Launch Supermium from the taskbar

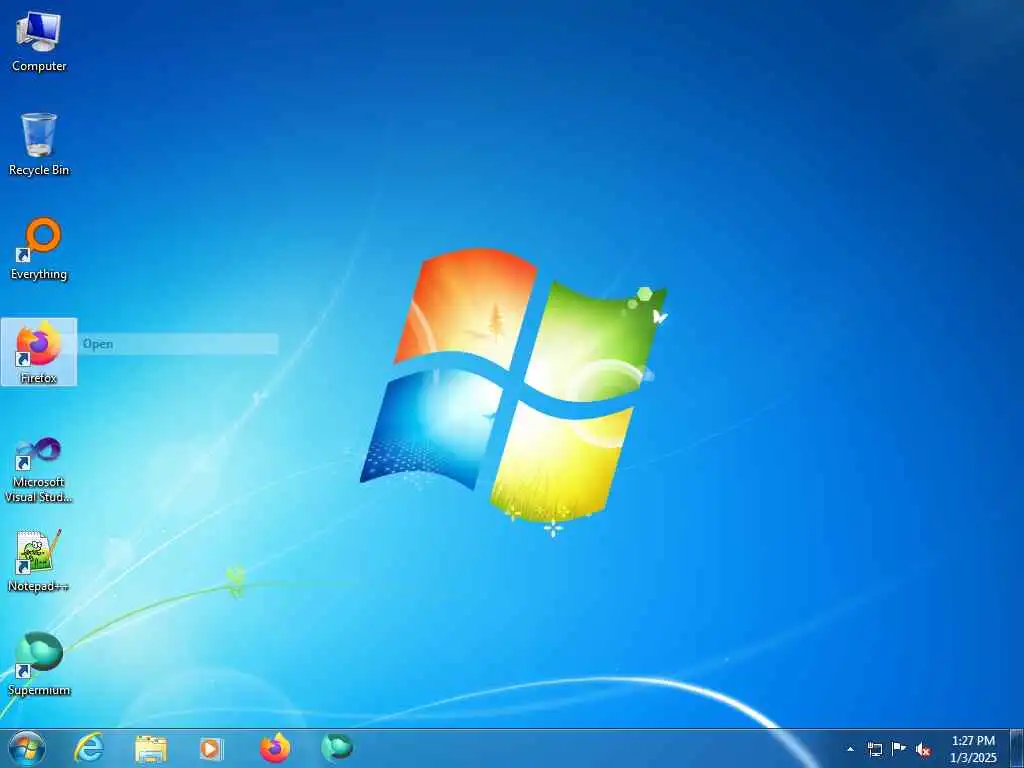337,747
